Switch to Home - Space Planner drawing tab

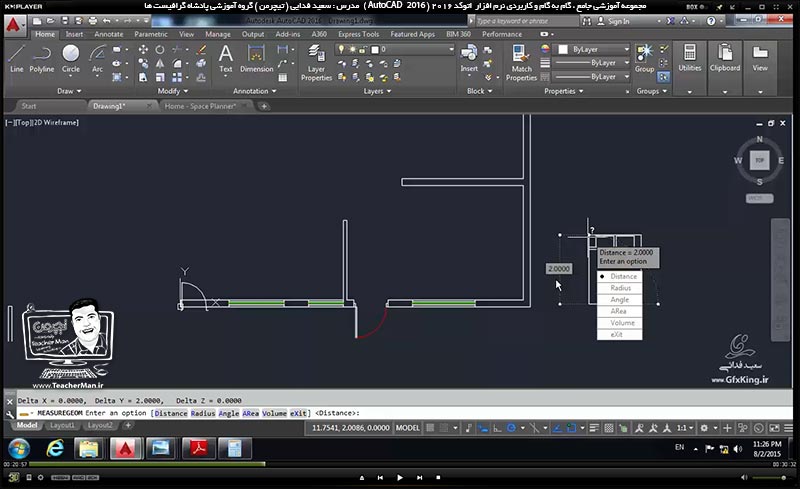pos(200,106)
